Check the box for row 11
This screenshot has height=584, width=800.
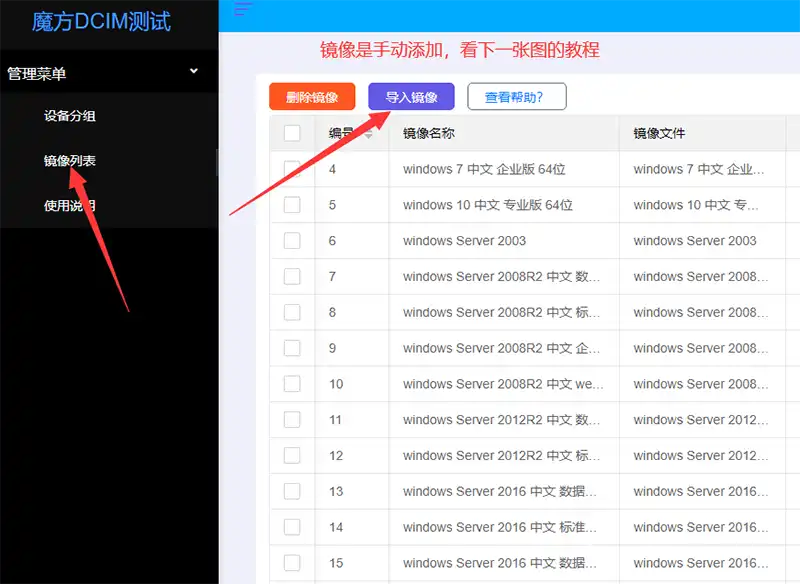pyautogui.click(x=292, y=420)
